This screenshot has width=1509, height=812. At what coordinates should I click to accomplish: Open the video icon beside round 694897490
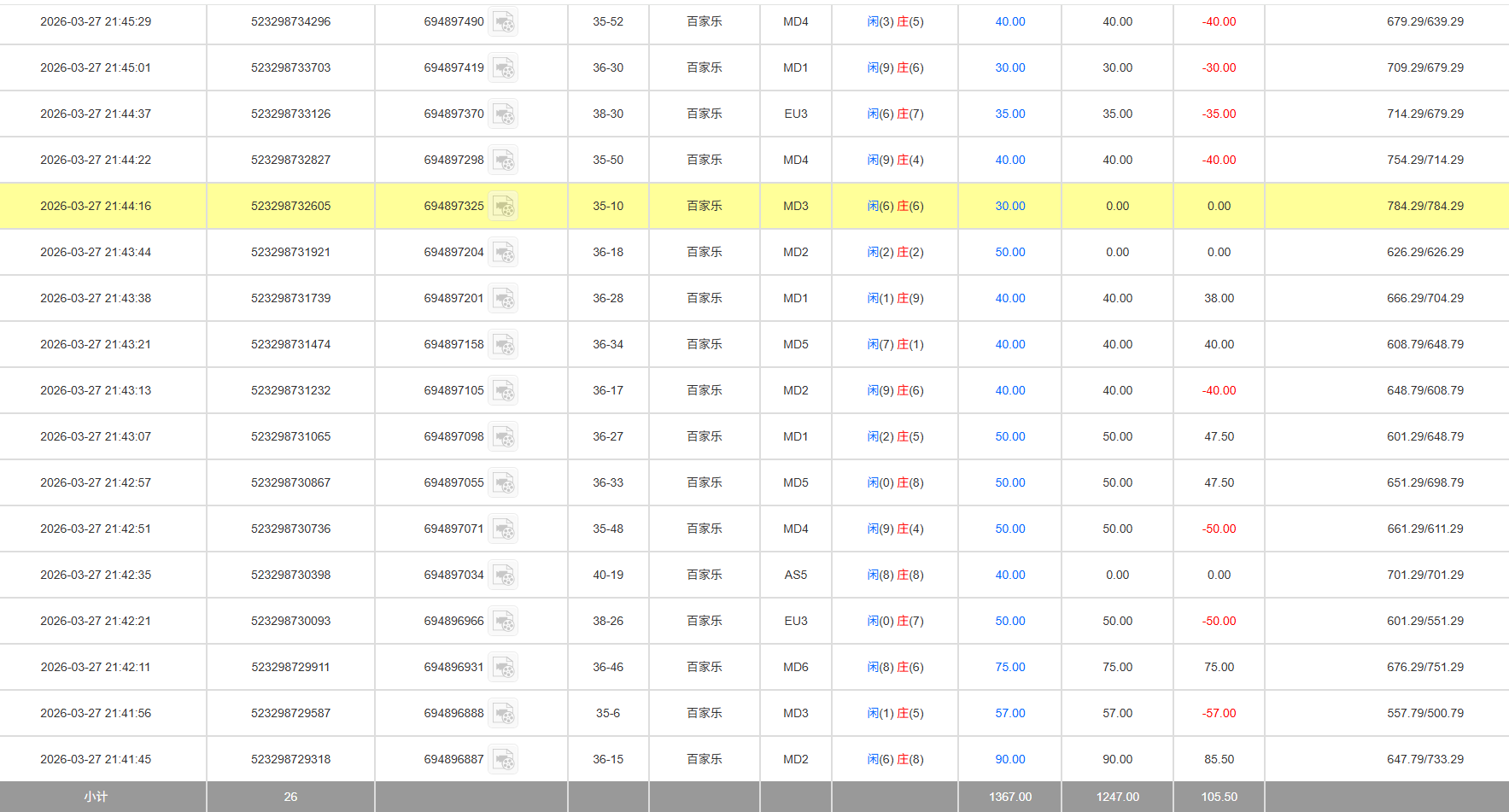(x=503, y=22)
